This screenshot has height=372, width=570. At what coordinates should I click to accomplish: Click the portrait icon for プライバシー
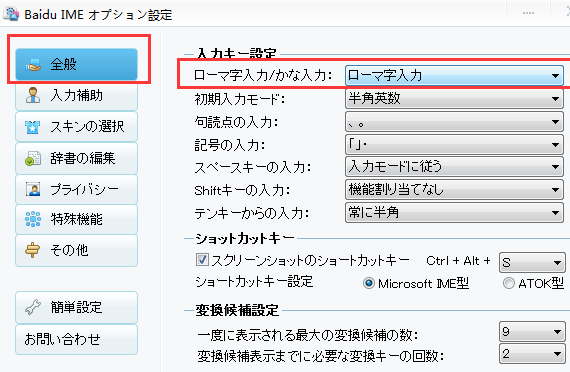point(33,189)
